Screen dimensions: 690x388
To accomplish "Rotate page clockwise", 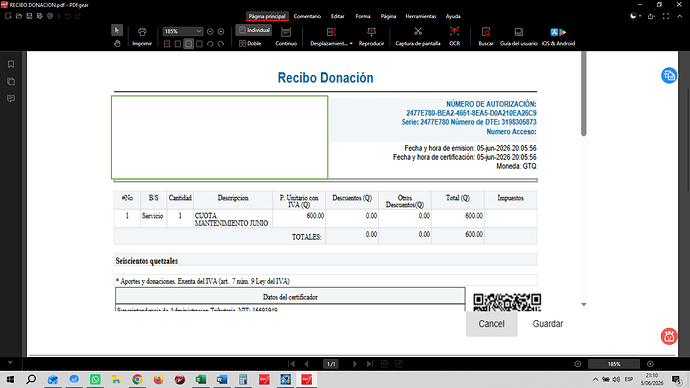I will pos(221,44).
